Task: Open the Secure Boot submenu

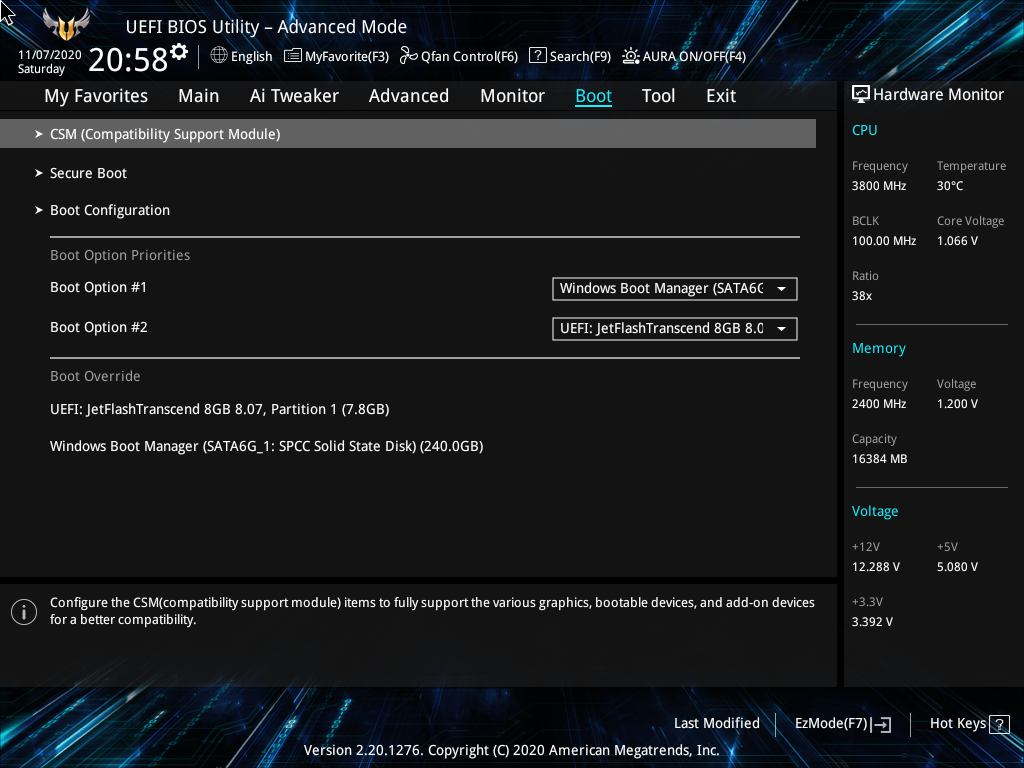Action: (88, 173)
